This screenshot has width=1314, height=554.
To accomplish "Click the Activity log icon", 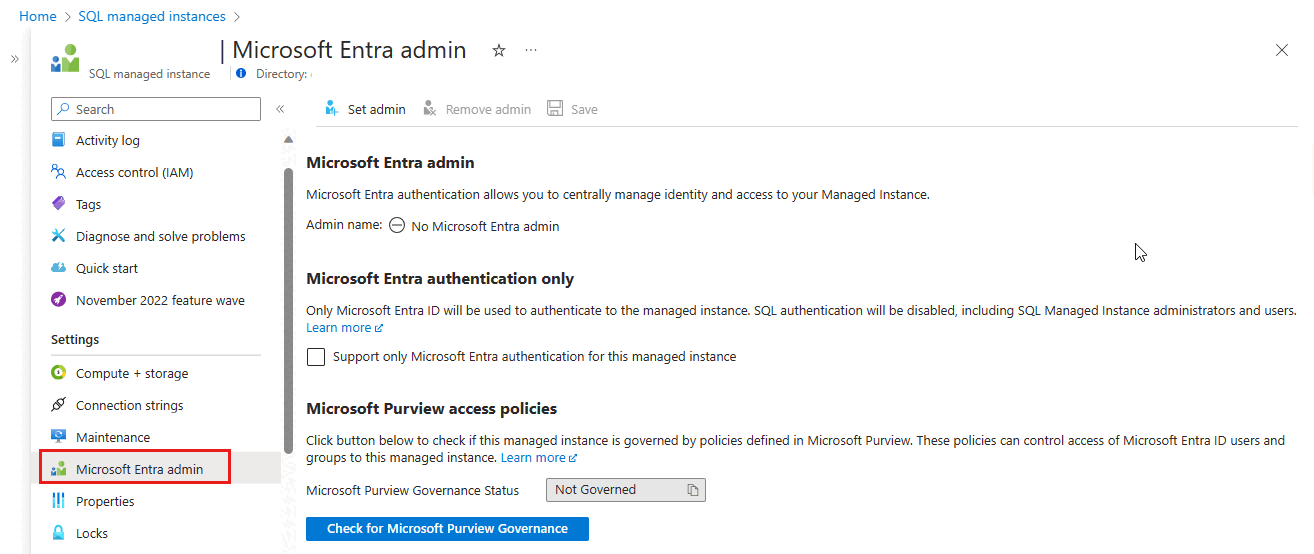I will coord(59,141).
